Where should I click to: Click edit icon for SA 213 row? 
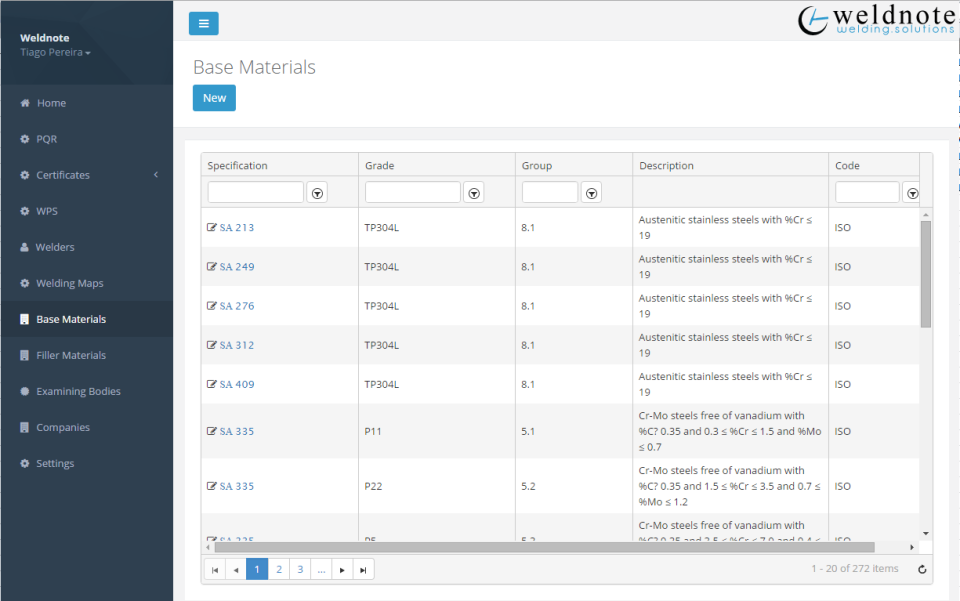point(211,227)
